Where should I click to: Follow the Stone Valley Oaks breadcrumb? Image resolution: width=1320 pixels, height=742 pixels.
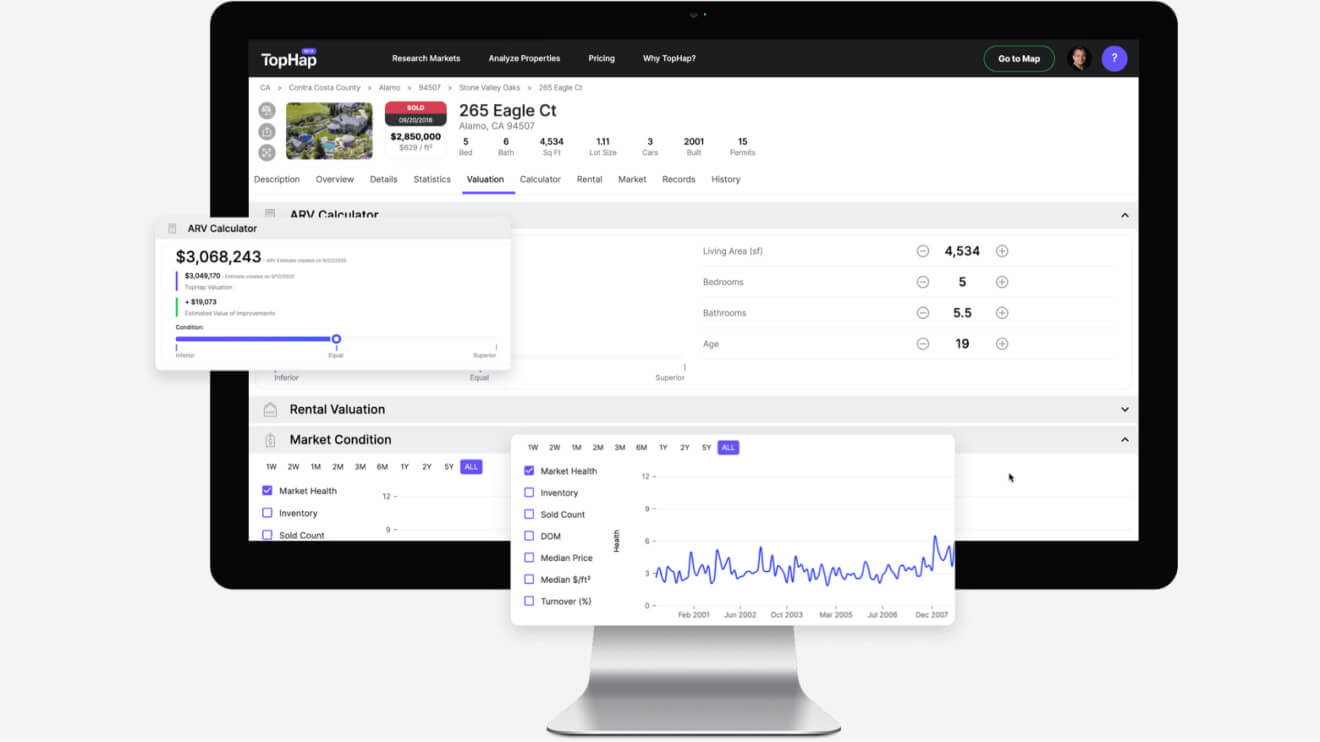[x=490, y=88]
